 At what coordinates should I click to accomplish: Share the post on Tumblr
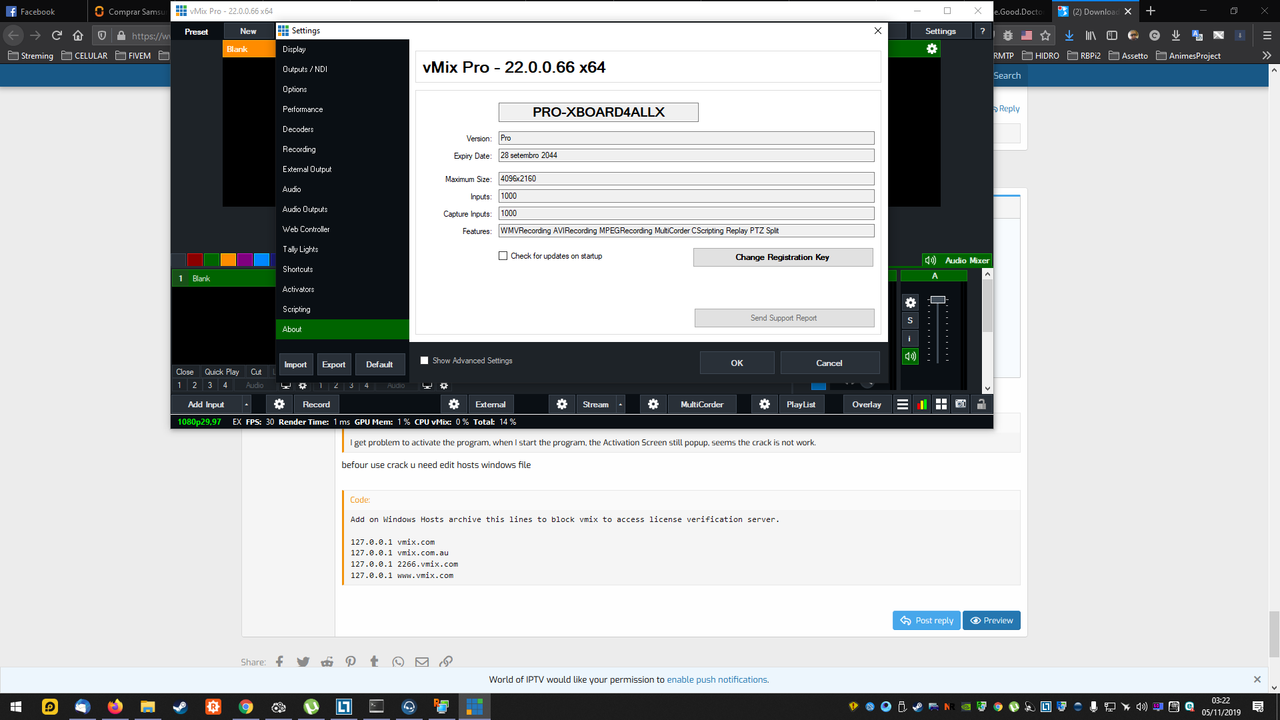coord(374,662)
